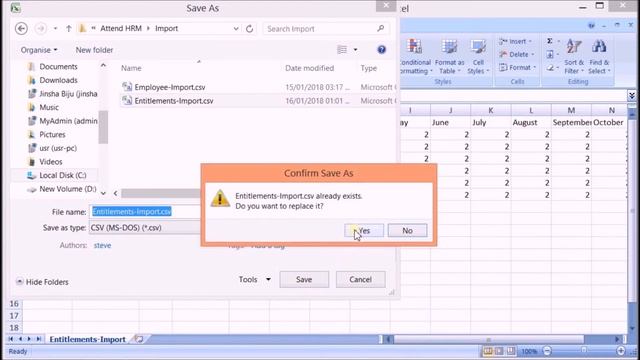Click Yes to replace the existing file
Image resolution: width=640 pixels, height=360 pixels.
(364, 231)
